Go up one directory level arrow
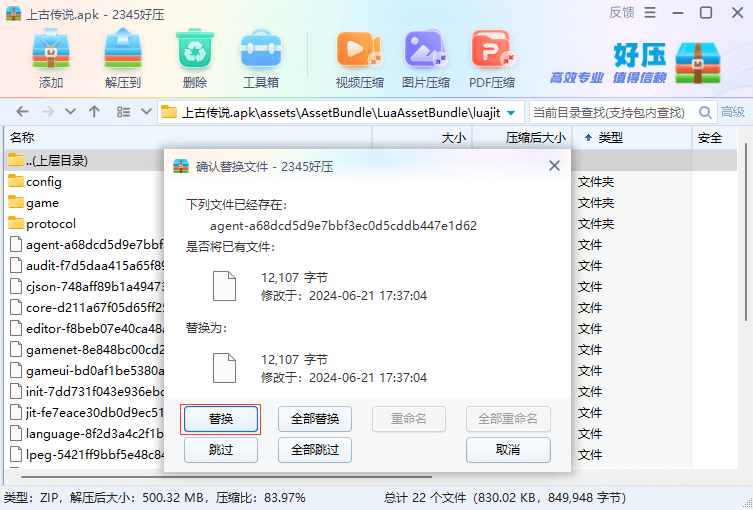The height and width of the screenshot is (510, 753). pyautogui.click(x=94, y=112)
